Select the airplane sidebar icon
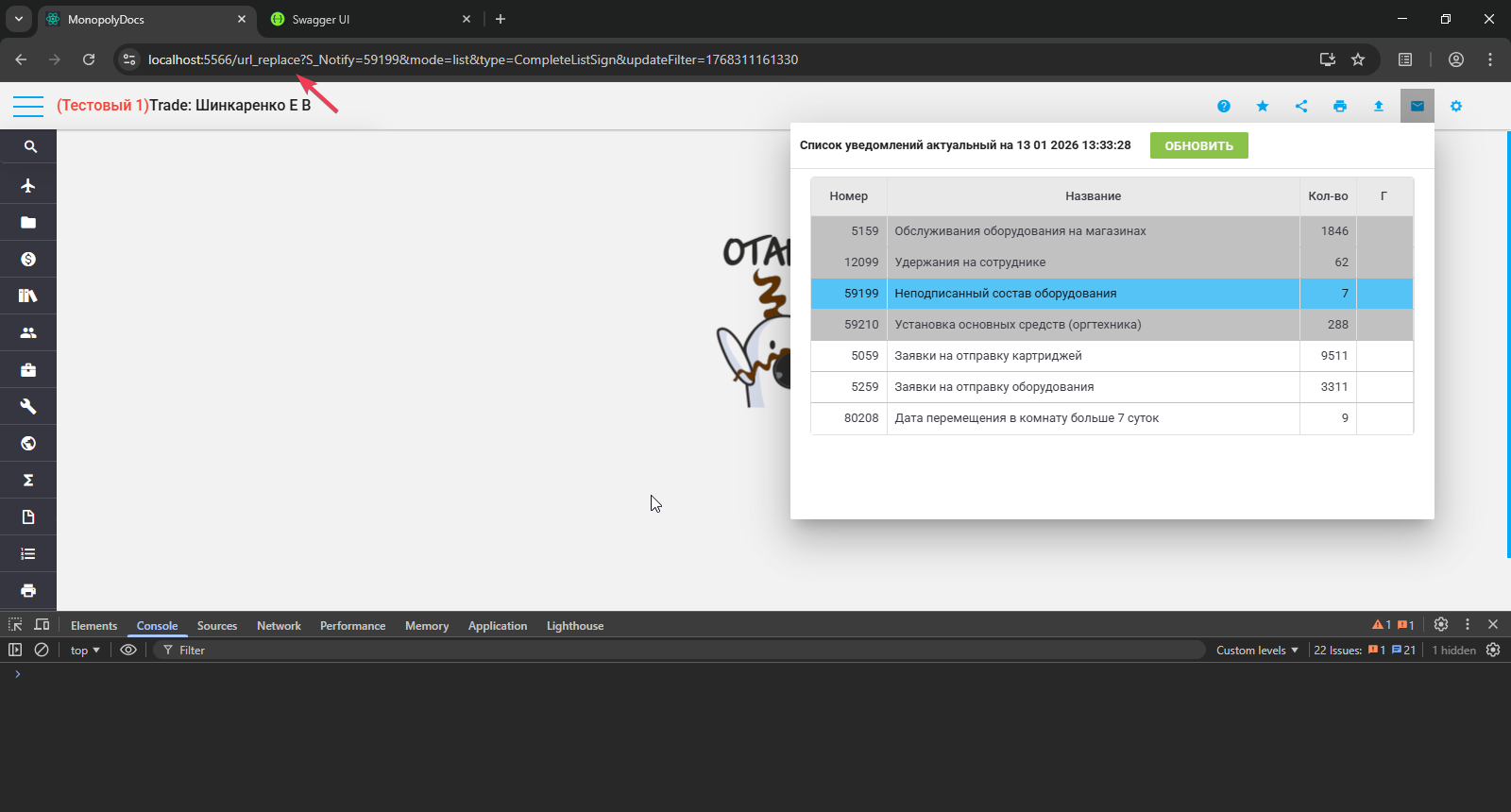 click(28, 185)
